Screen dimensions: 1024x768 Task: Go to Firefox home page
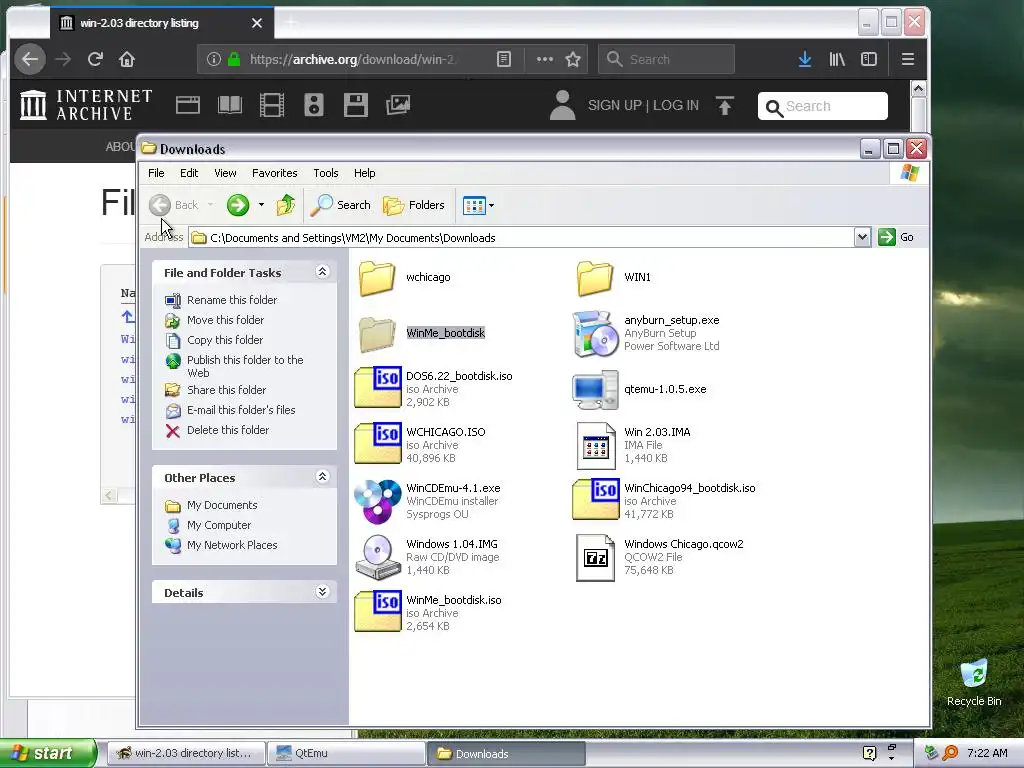pyautogui.click(x=127, y=59)
